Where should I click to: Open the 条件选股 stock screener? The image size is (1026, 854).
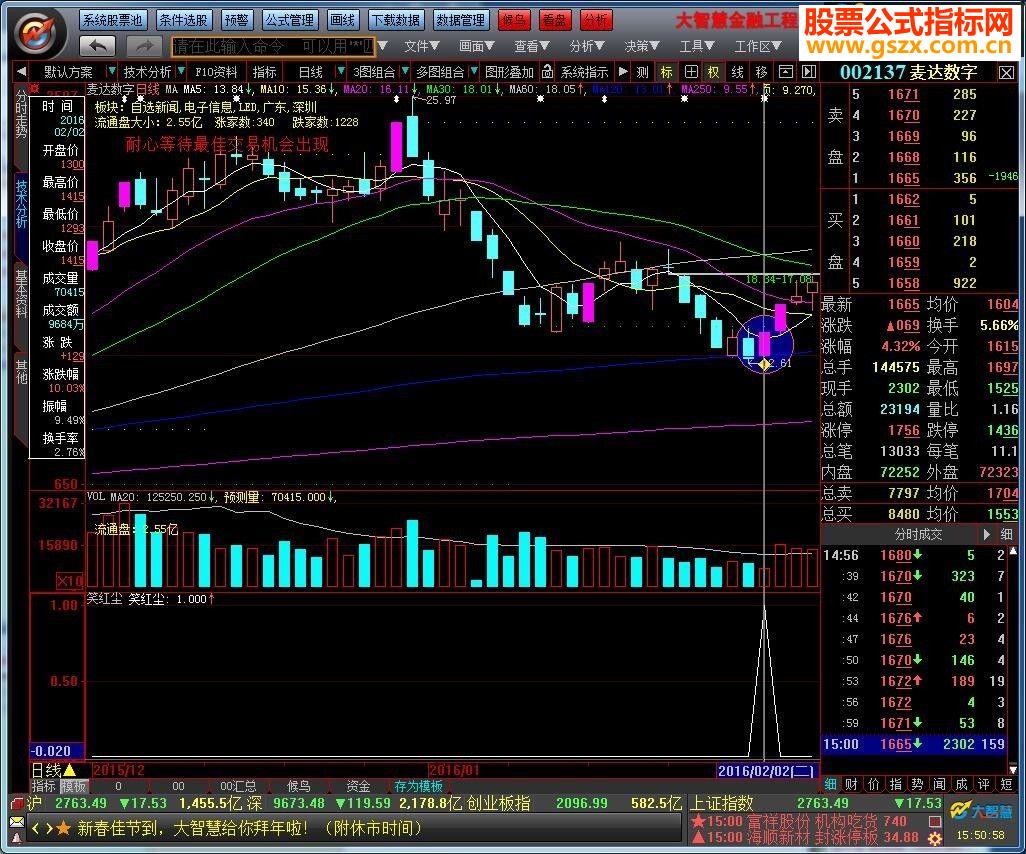[184, 20]
